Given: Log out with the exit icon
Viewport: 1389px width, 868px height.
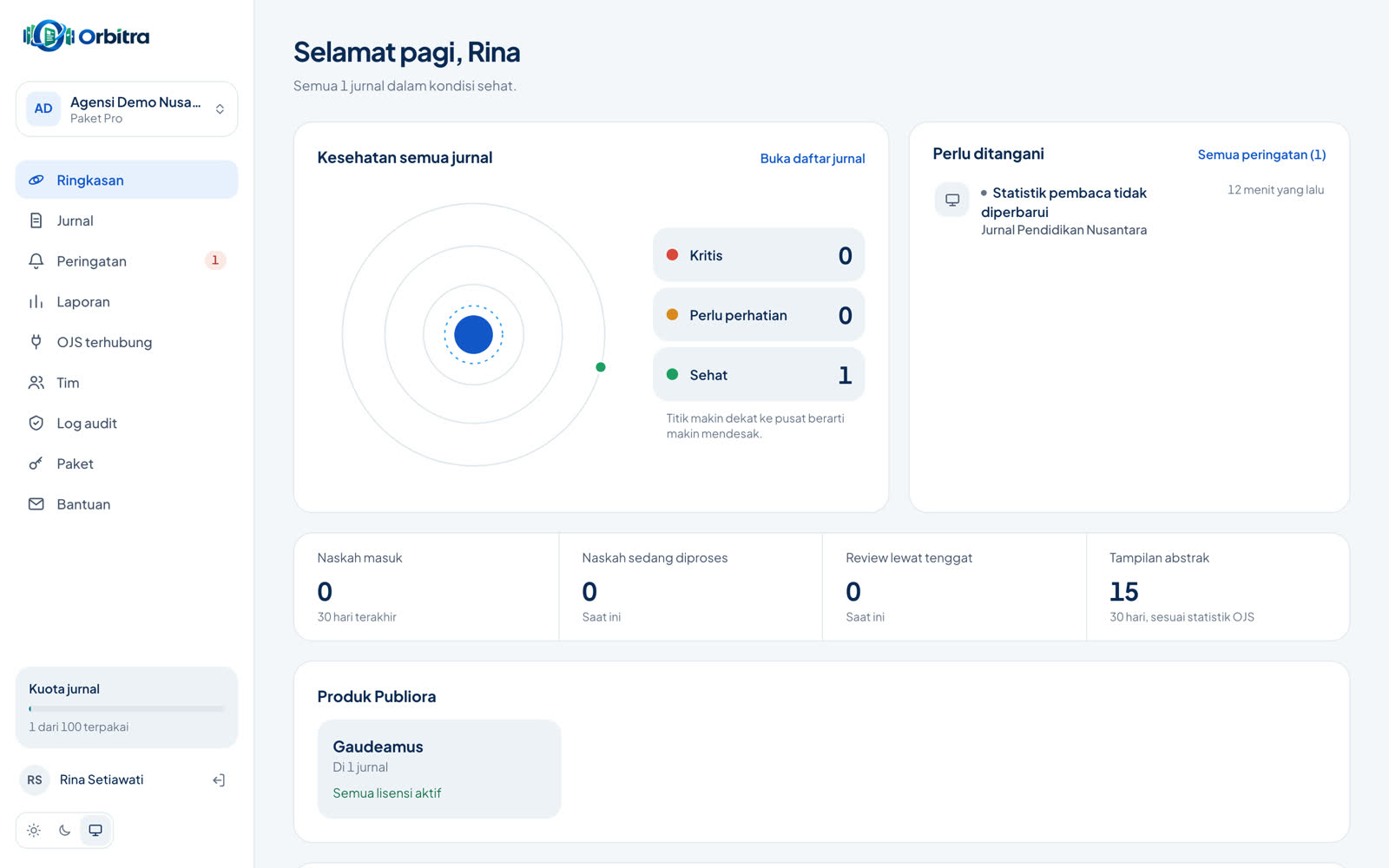Looking at the screenshot, I should (x=219, y=780).
